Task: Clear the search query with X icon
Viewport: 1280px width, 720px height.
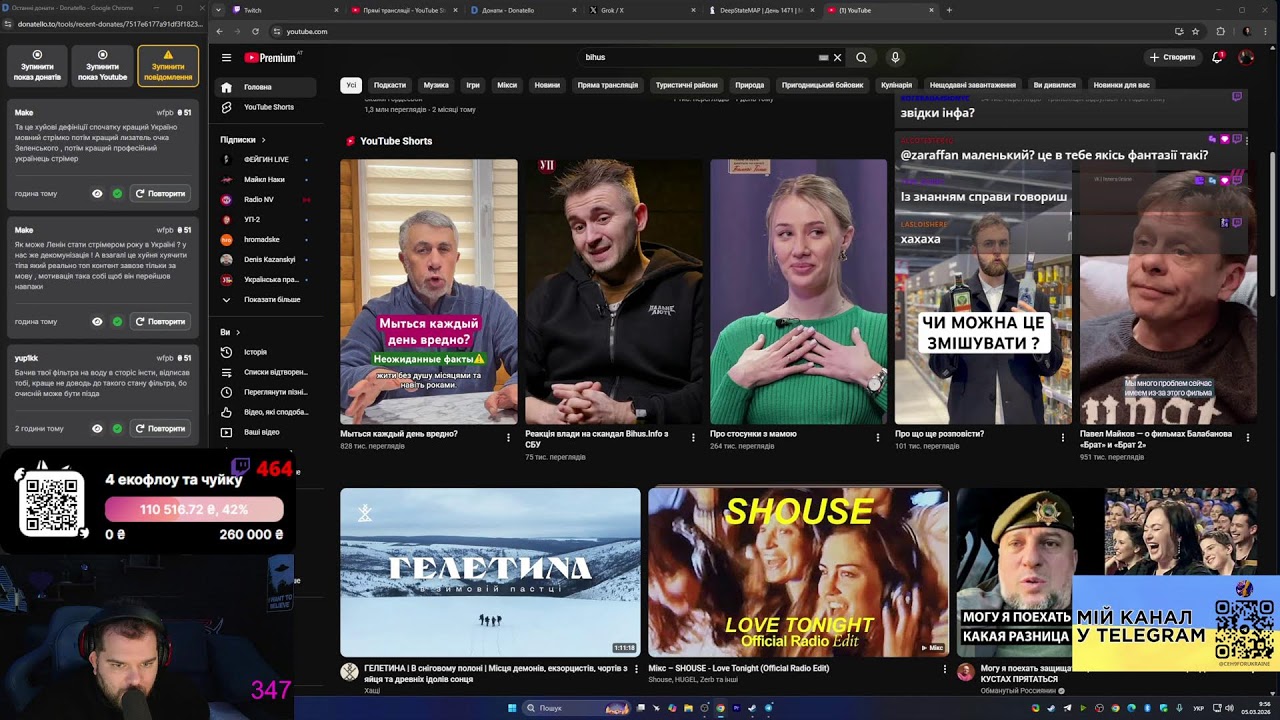Action: click(838, 58)
